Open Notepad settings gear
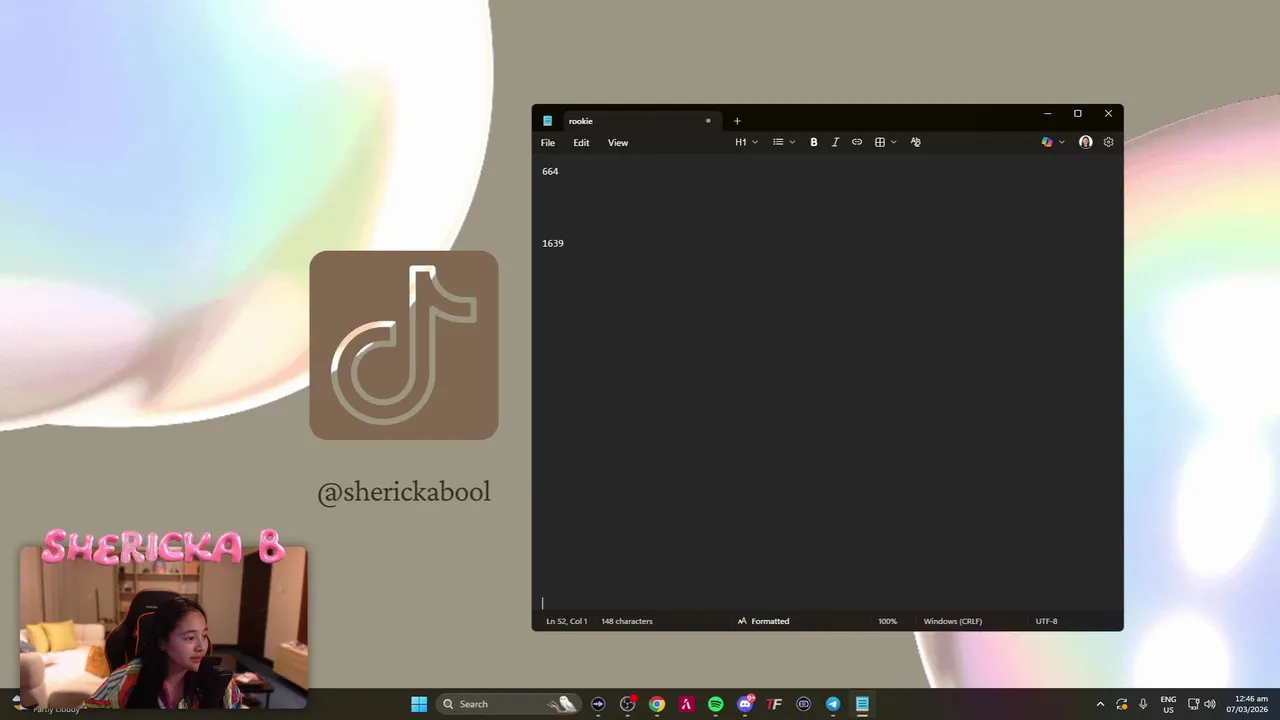The width and height of the screenshot is (1280, 720). 1109,142
